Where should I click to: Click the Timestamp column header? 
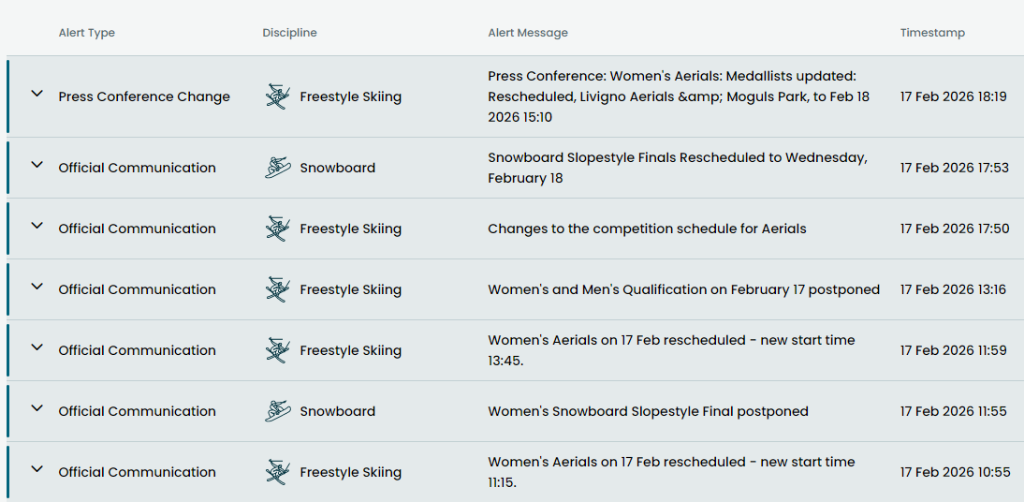pyautogui.click(x=932, y=33)
